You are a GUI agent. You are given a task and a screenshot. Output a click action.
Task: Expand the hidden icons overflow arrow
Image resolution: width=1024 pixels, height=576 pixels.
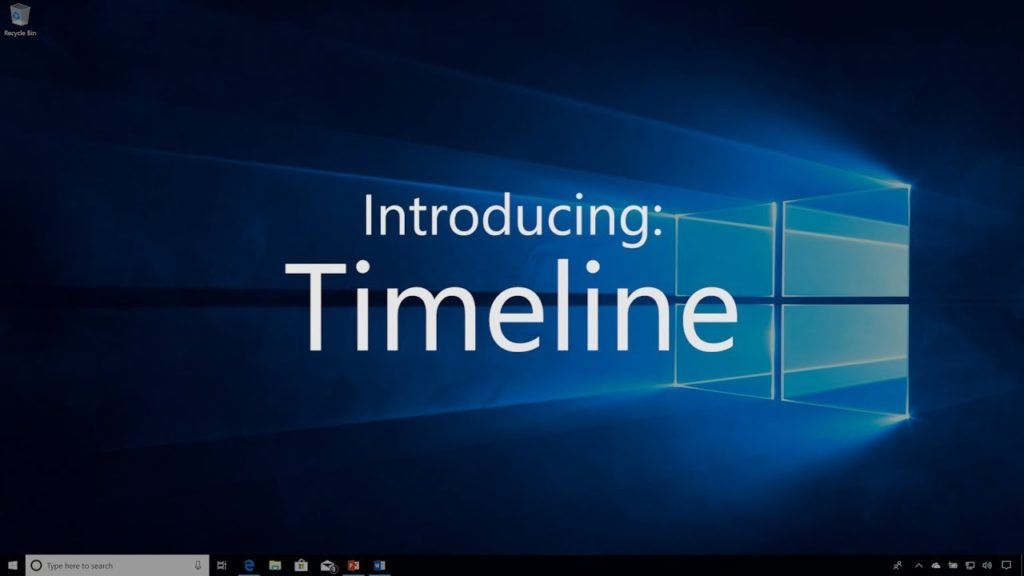coord(919,565)
